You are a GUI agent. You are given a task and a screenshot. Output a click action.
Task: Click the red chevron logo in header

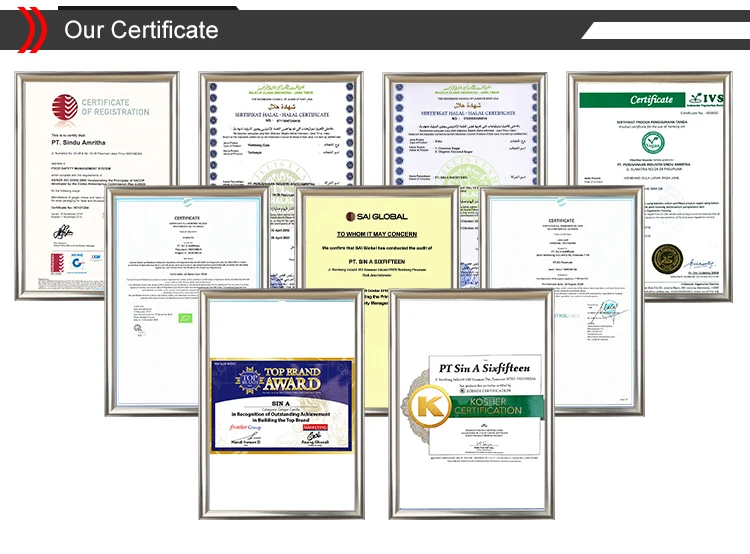[x=32, y=30]
